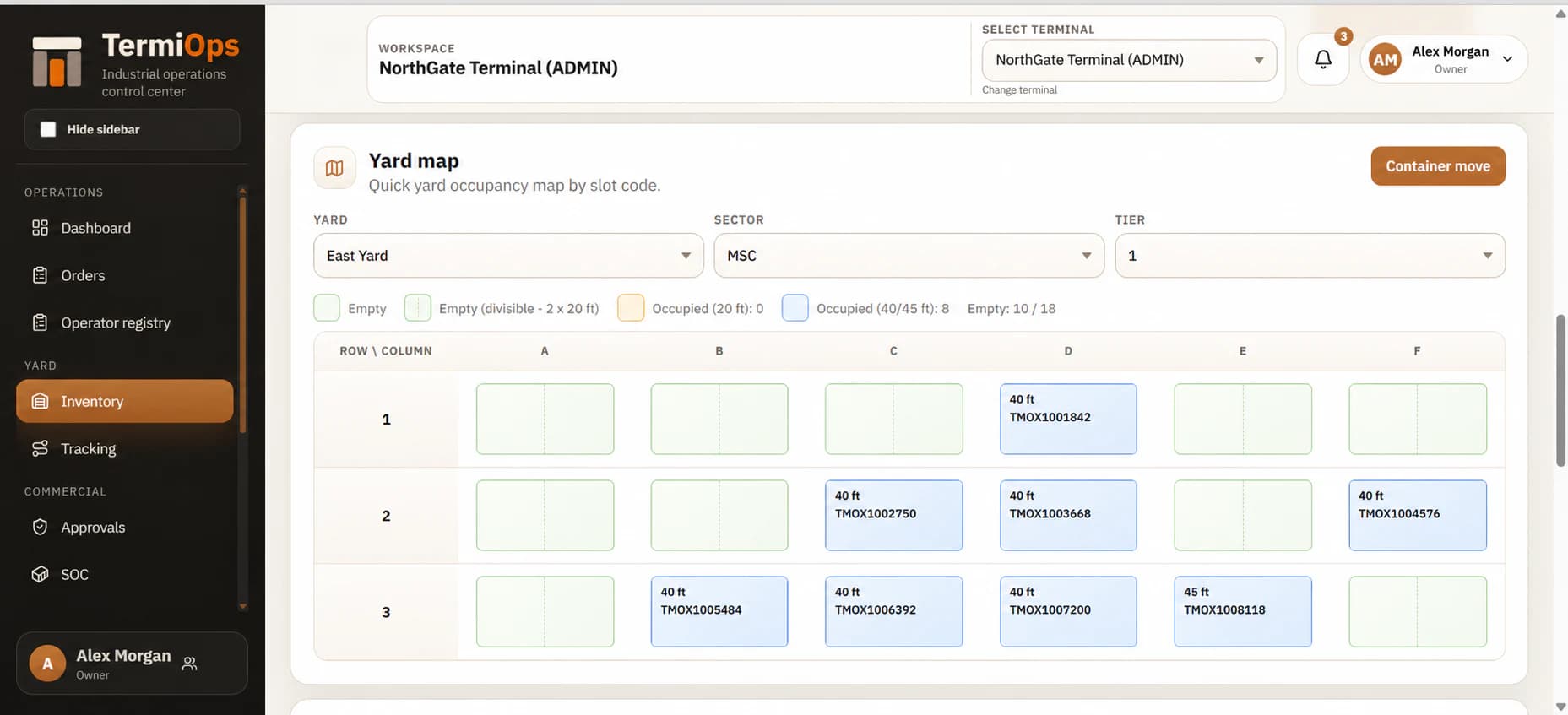The image size is (1568, 715).
Task: Select container TMOX1006392 slot
Action: point(893,611)
